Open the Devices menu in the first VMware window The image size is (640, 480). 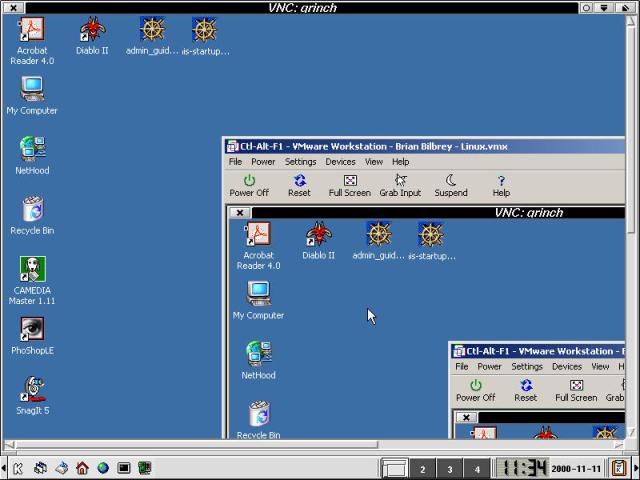coord(340,162)
